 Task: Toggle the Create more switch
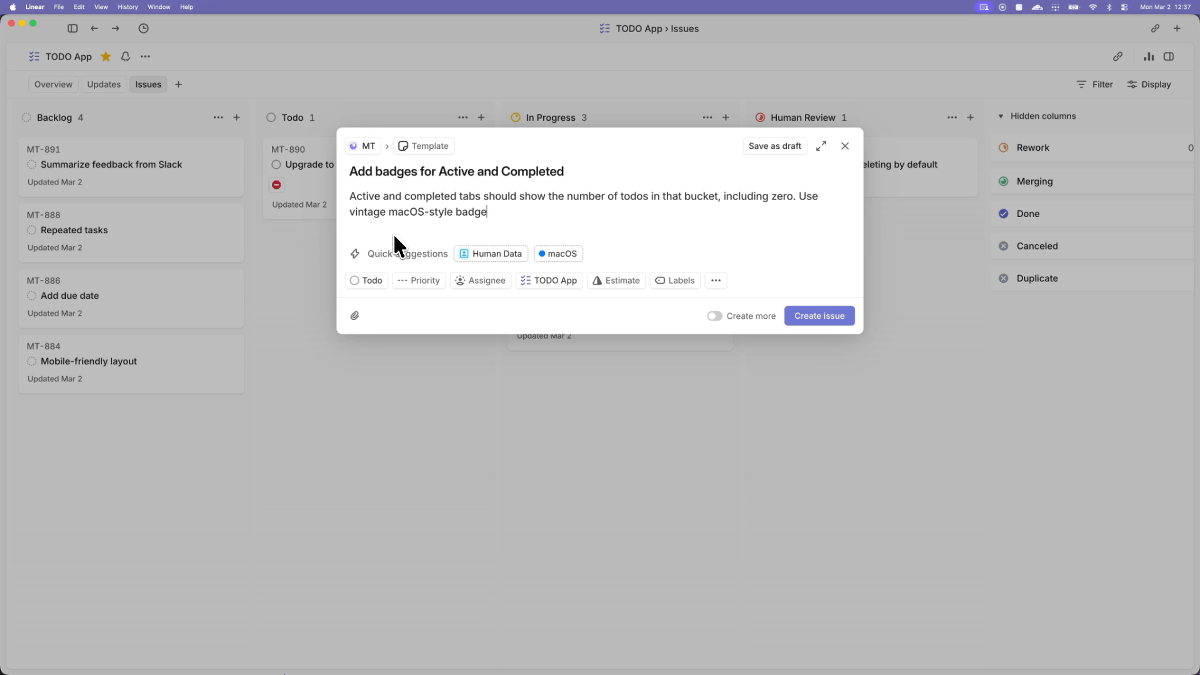point(714,316)
